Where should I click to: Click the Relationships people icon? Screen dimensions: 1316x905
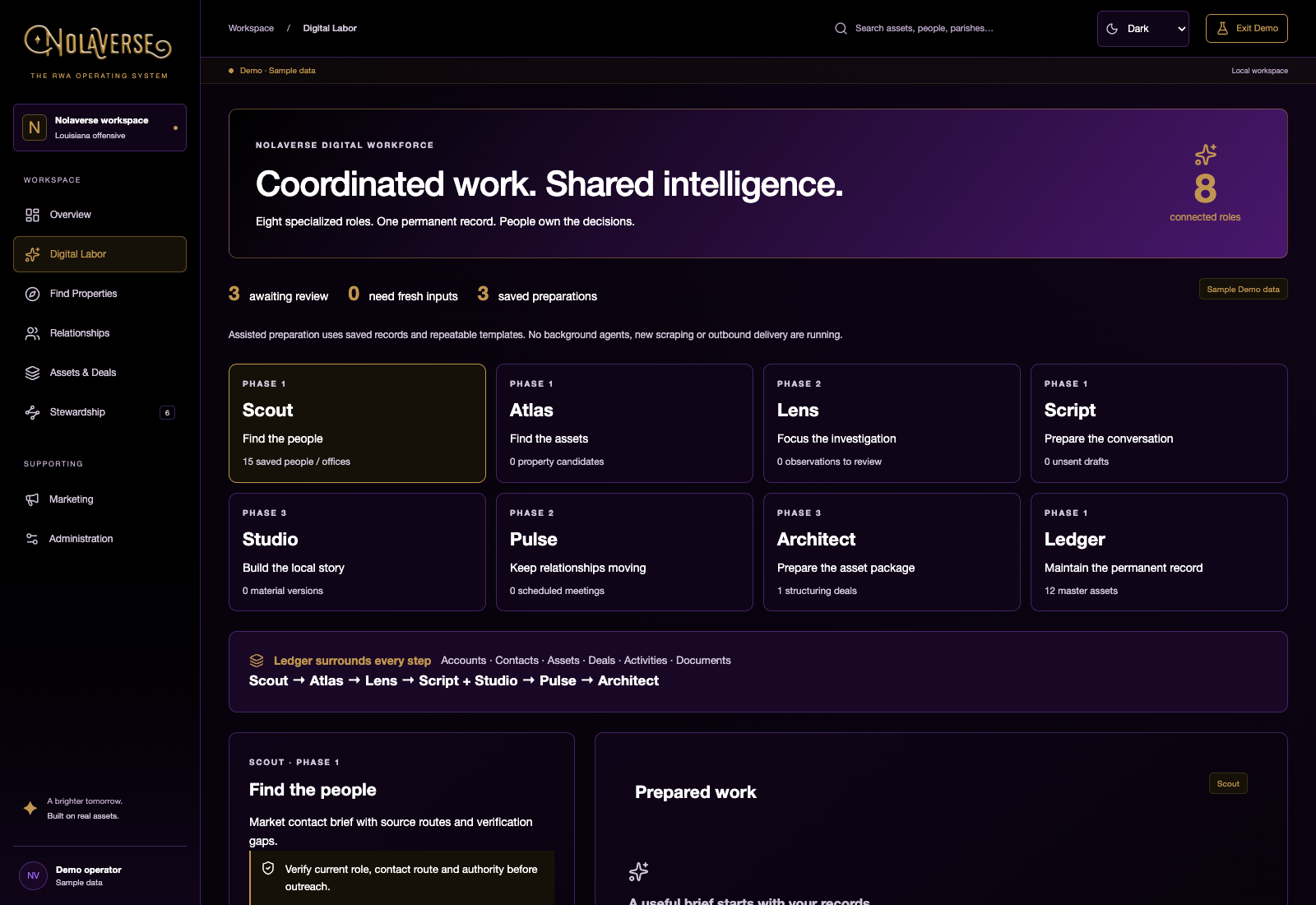pyautogui.click(x=32, y=333)
